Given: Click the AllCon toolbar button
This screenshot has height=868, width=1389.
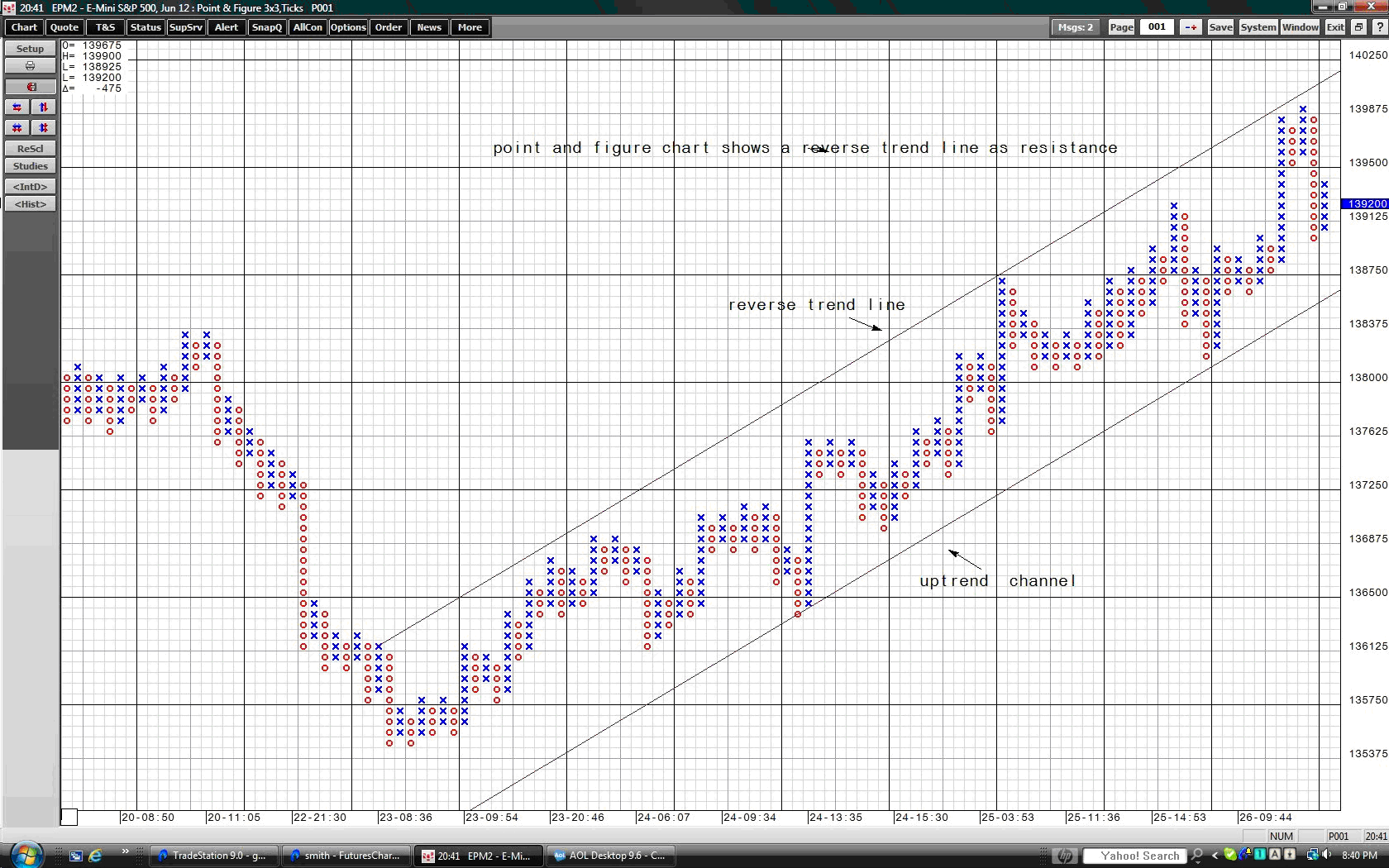Looking at the screenshot, I should [308, 27].
